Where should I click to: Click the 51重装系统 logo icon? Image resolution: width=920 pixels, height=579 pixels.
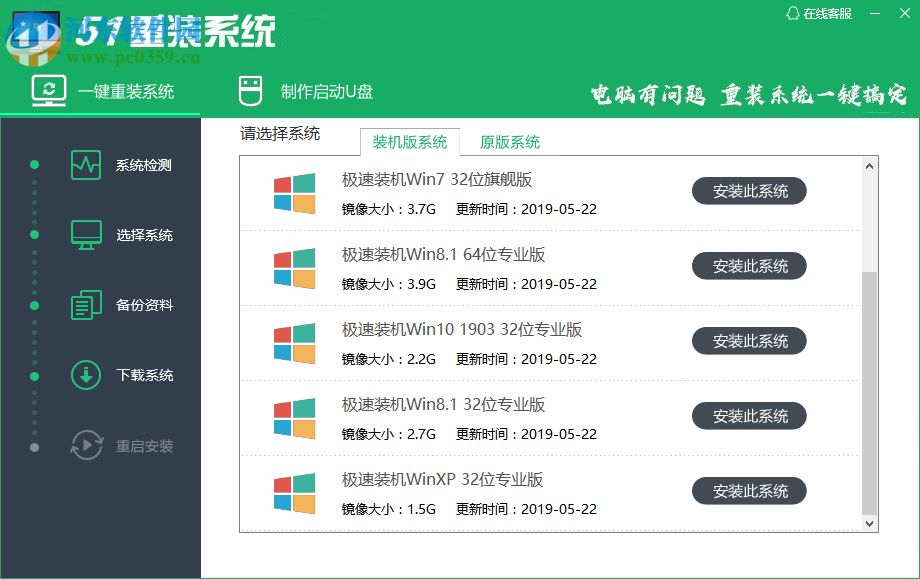coord(35,33)
